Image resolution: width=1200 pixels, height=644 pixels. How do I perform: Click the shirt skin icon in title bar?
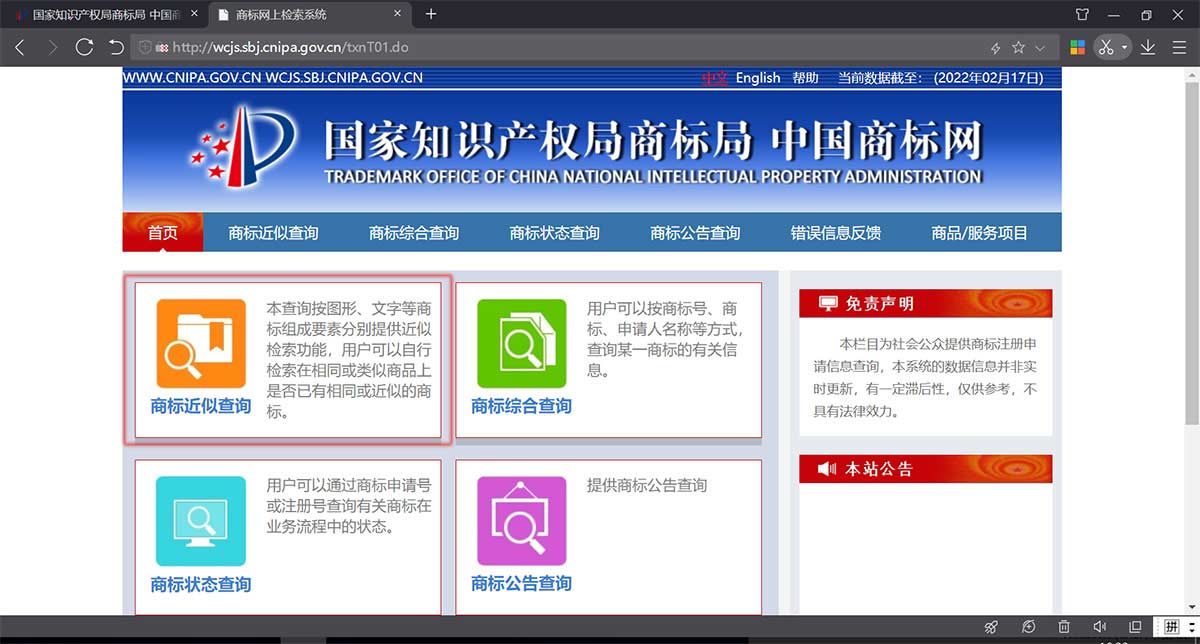pos(1082,14)
